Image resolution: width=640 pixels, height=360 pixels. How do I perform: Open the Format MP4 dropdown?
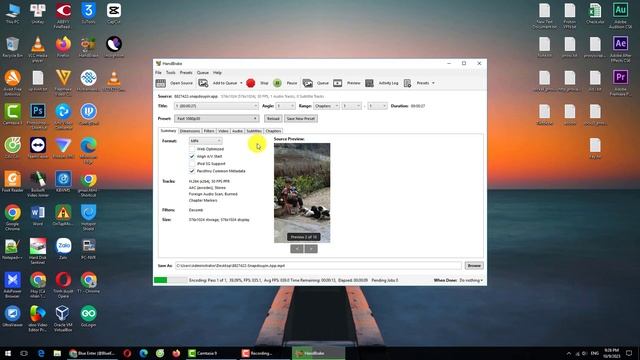tap(206, 141)
